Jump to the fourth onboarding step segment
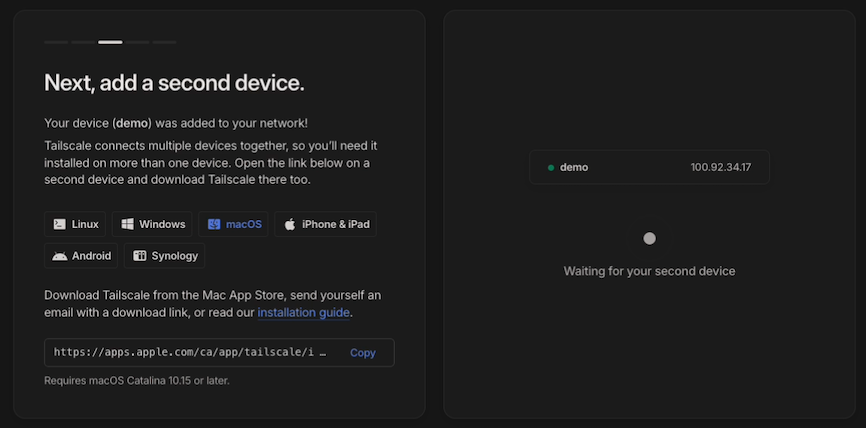This screenshot has height=428, width=866. coord(137,42)
